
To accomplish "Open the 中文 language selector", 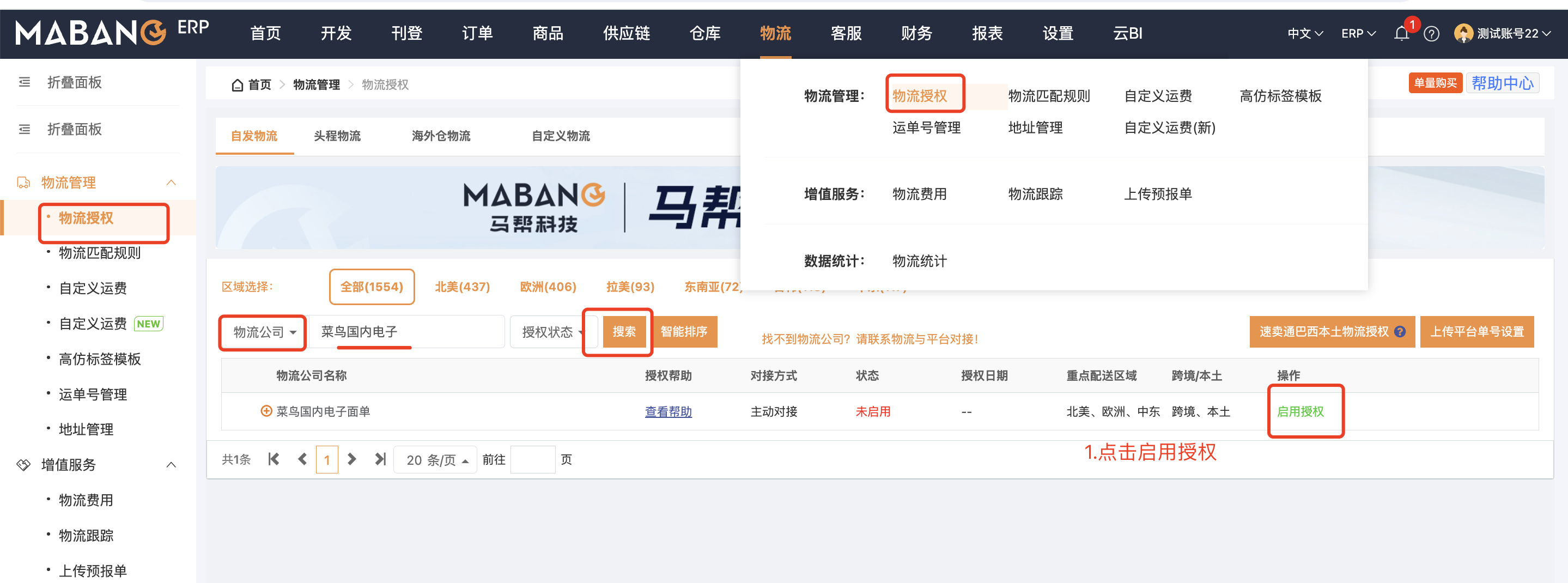I will (x=1304, y=34).
